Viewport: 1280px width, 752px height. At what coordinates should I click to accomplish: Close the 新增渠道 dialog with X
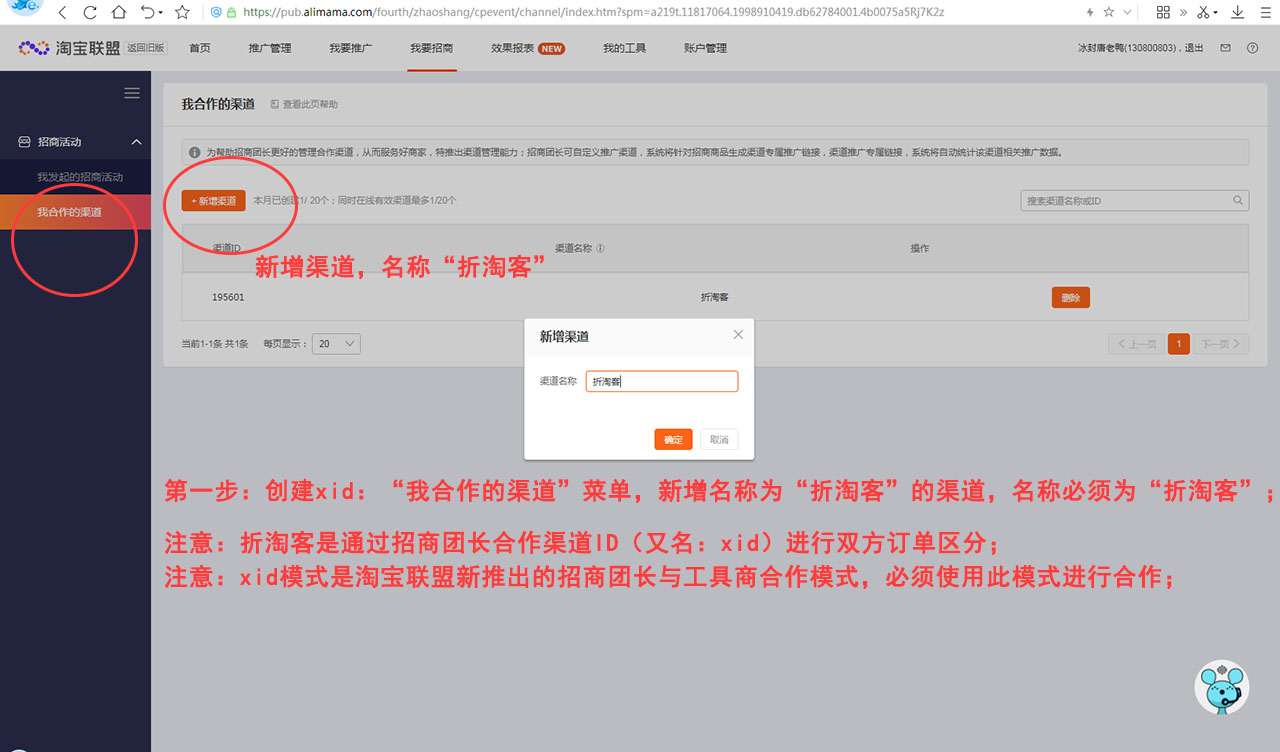(738, 335)
